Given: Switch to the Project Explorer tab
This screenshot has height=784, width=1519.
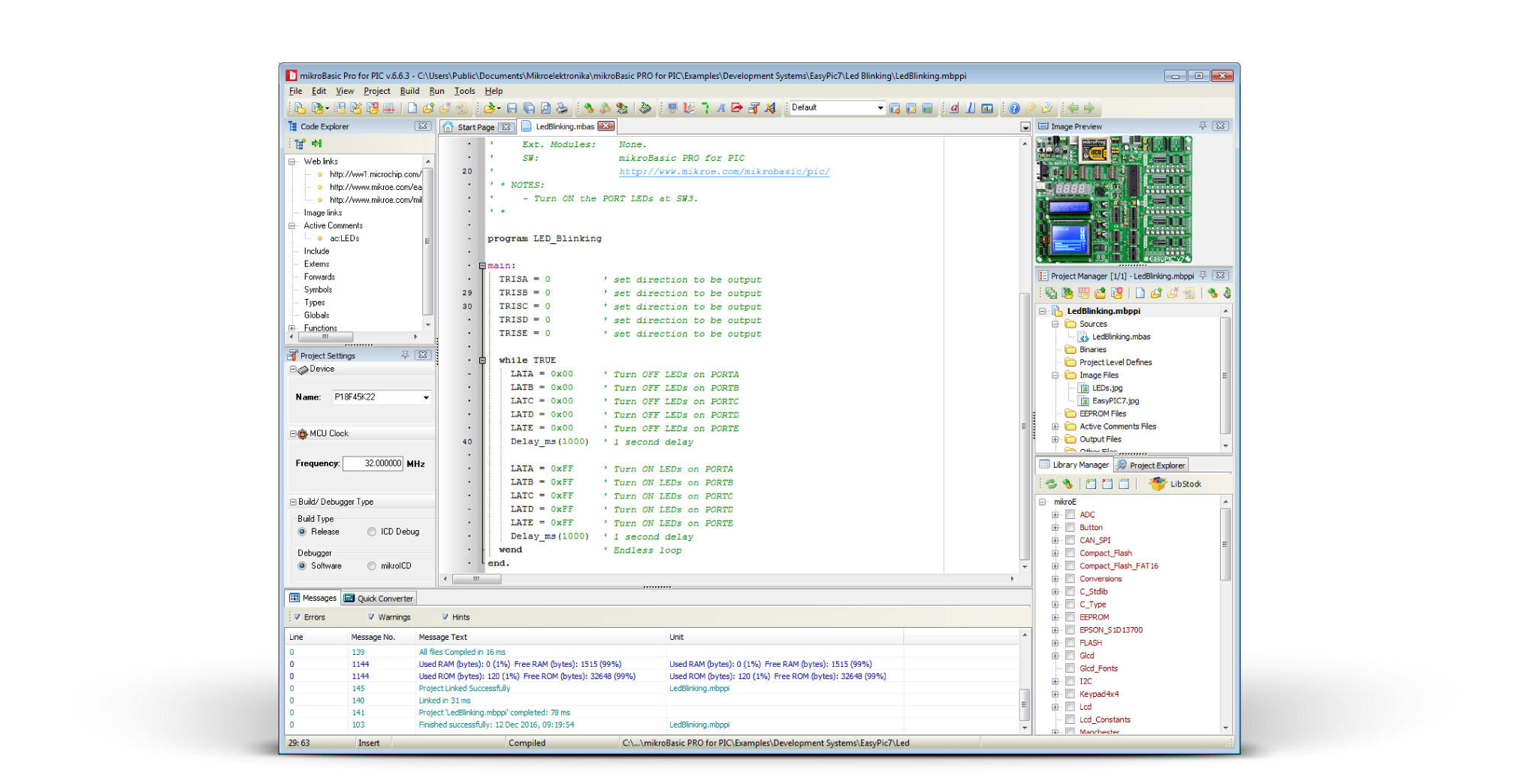Looking at the screenshot, I should 1150,466.
